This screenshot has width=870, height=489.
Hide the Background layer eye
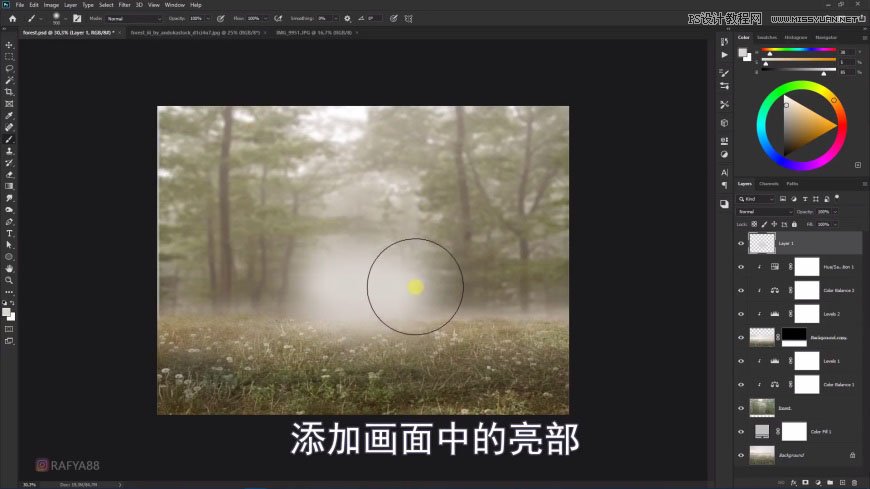point(741,455)
